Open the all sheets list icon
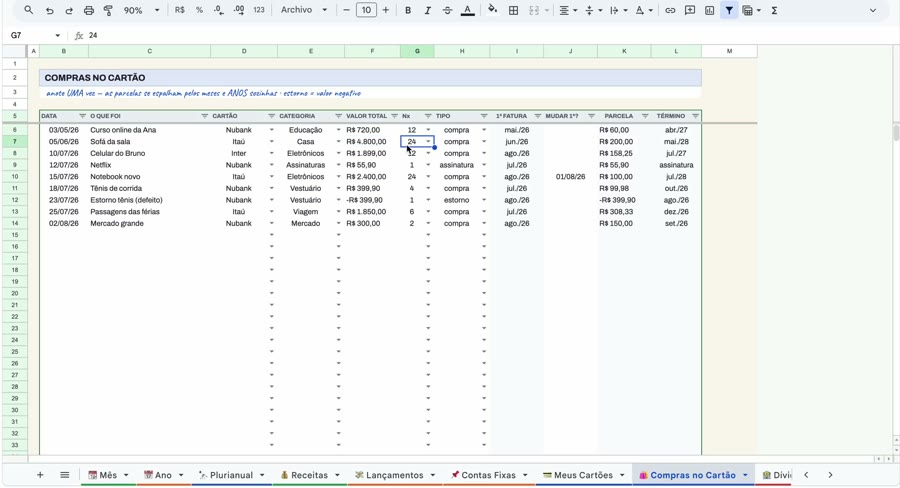The height and width of the screenshot is (488, 900). 64,475
